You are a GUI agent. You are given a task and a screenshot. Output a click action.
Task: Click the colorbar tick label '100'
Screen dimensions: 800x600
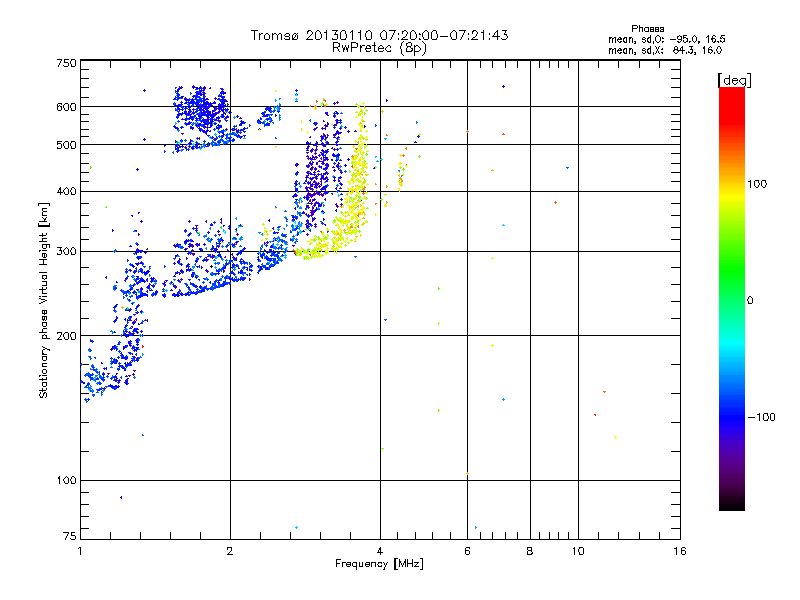757,184
